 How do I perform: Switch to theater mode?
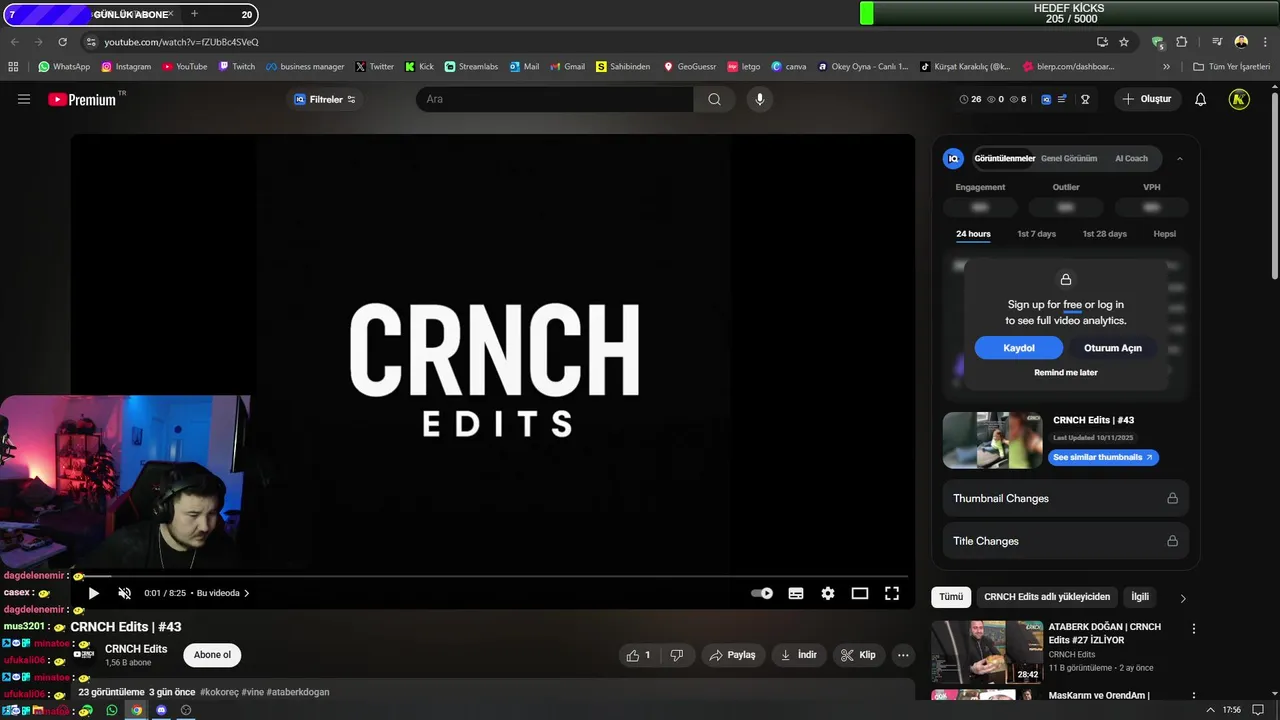[860, 593]
